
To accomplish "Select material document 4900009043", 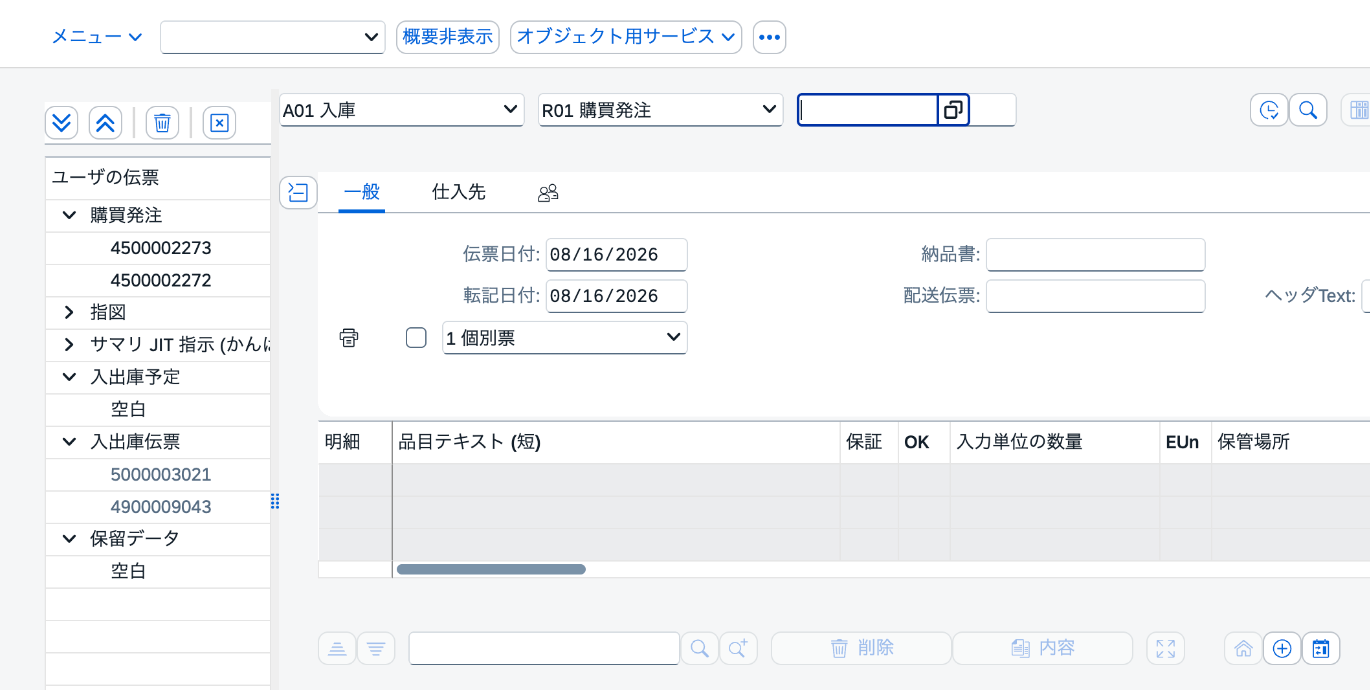I will point(161,507).
